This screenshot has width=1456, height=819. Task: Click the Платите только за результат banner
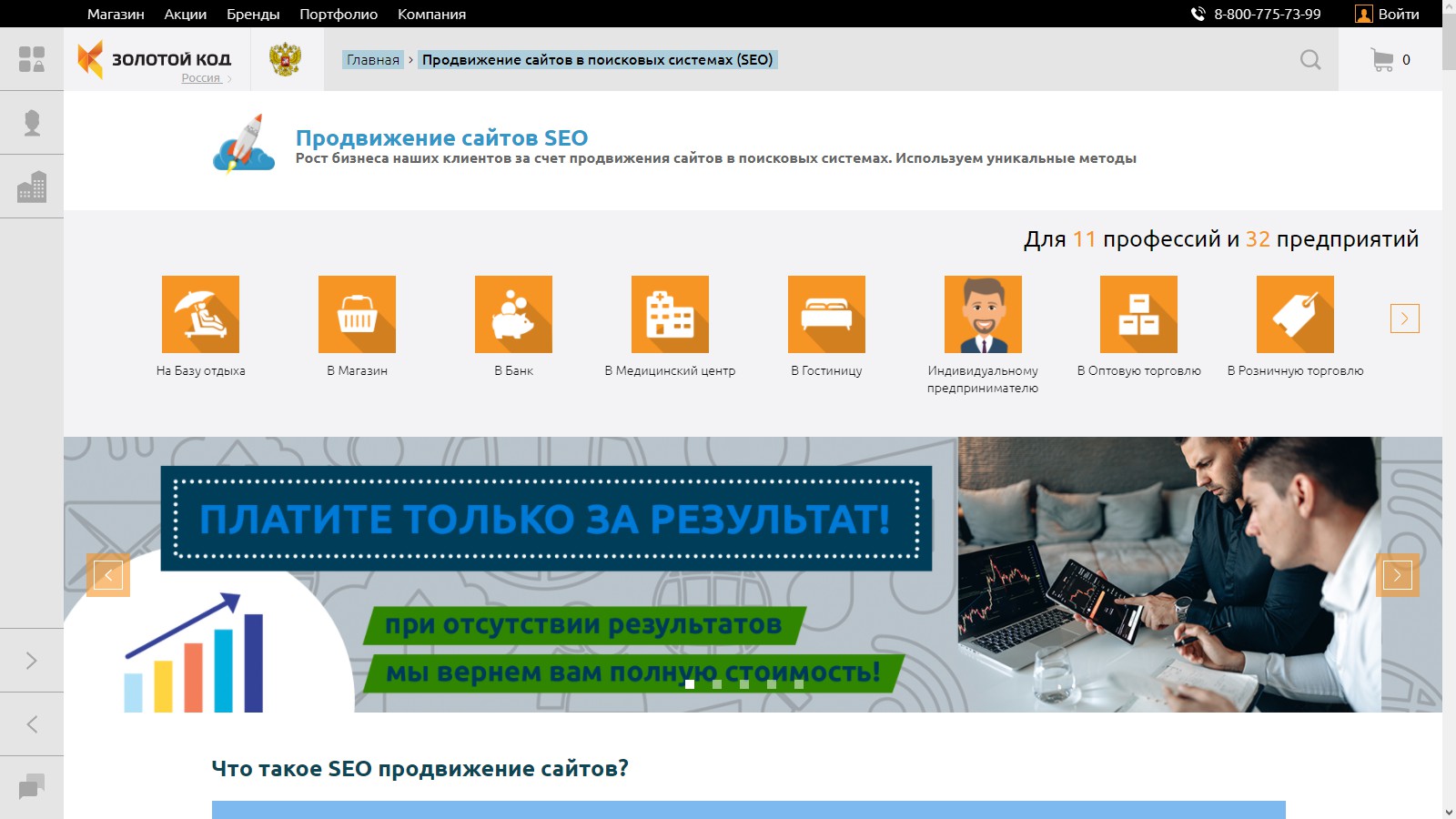coord(546,519)
